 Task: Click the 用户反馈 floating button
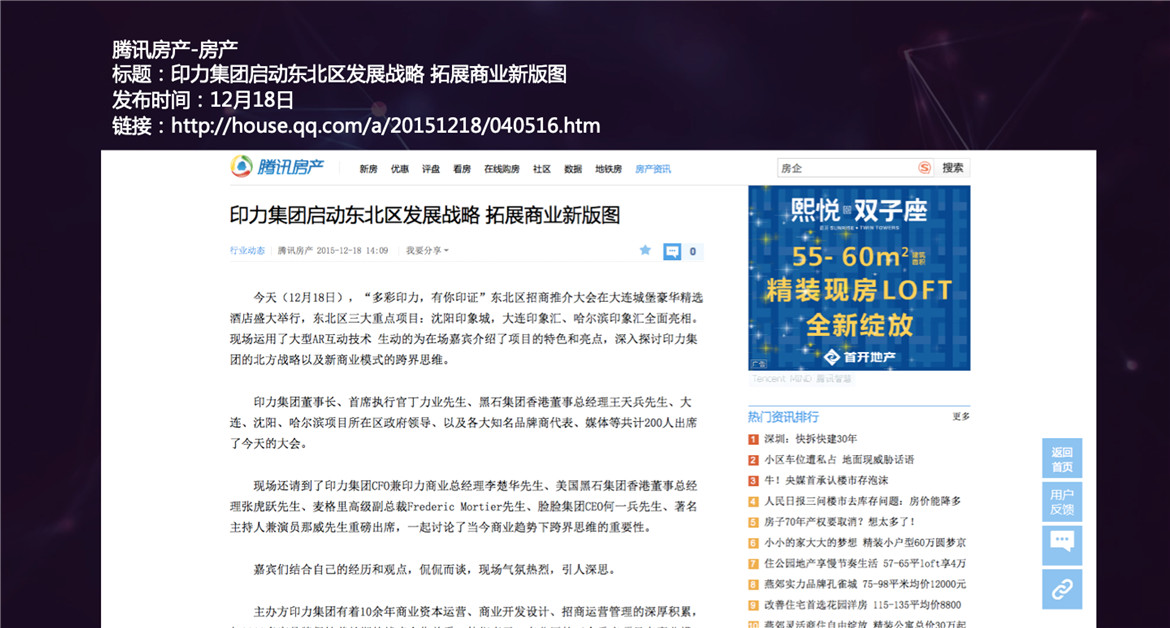[x=1062, y=502]
